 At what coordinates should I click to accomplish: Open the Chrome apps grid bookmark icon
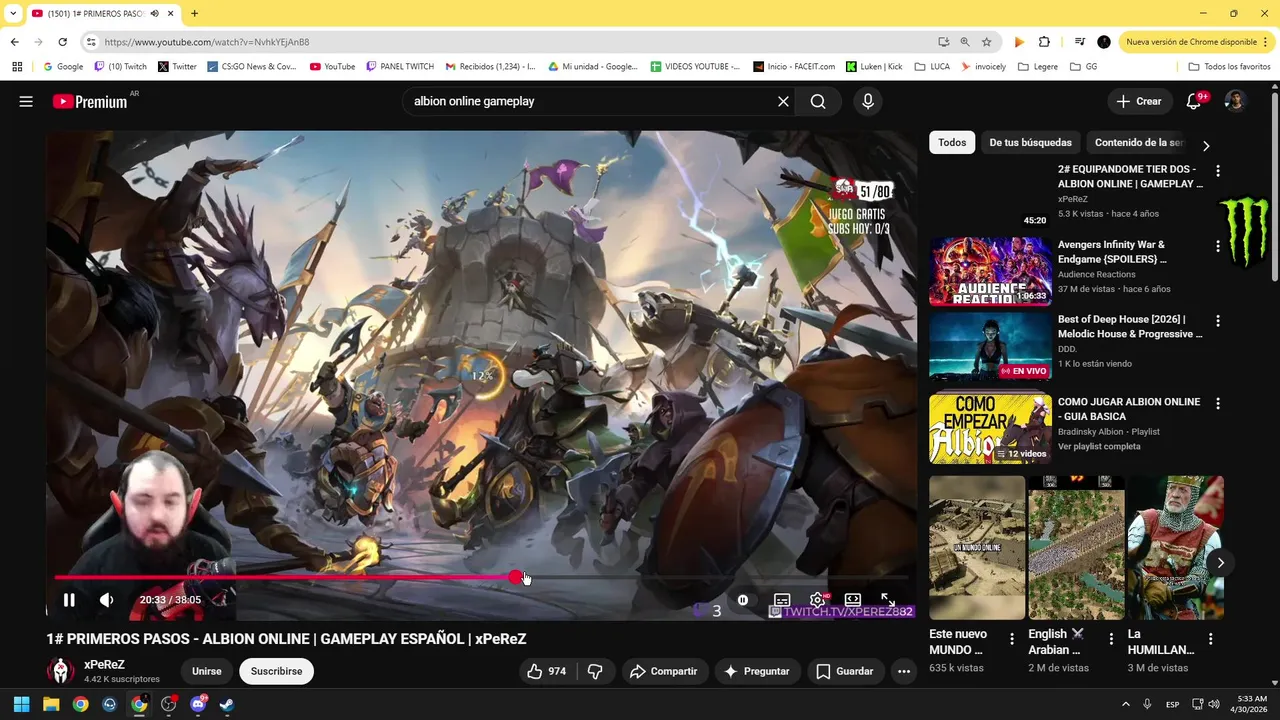(16, 66)
